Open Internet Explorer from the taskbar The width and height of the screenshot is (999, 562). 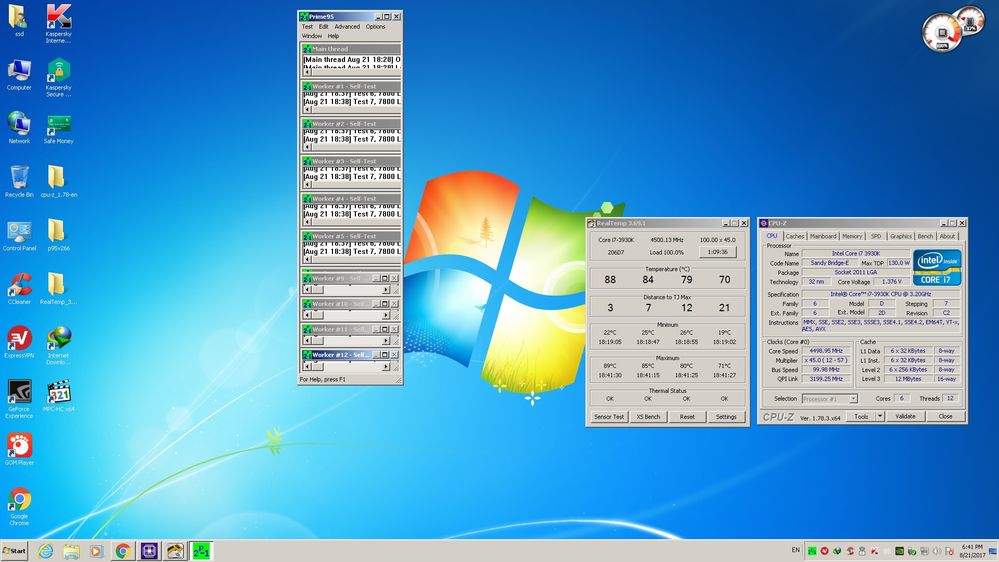click(x=45, y=551)
